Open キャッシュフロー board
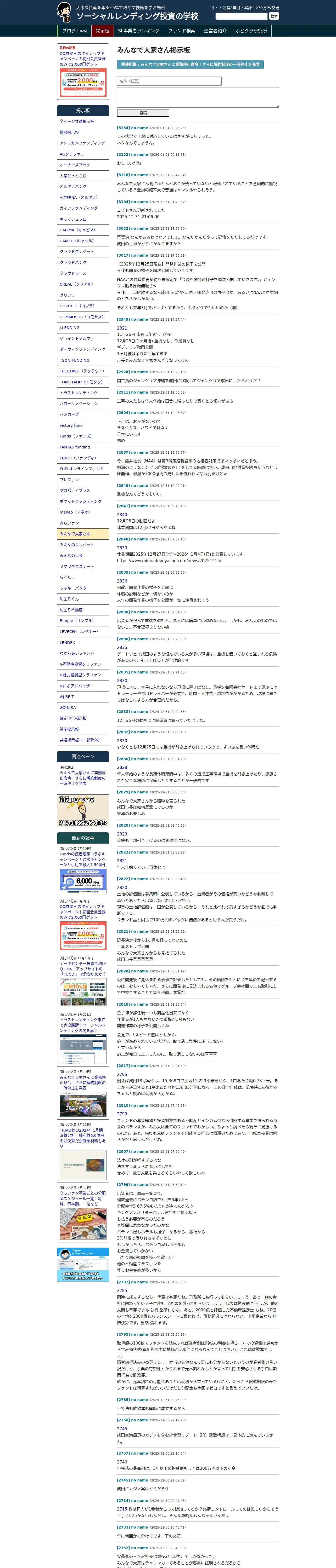The width and height of the screenshot is (336, 1568). coord(83,219)
